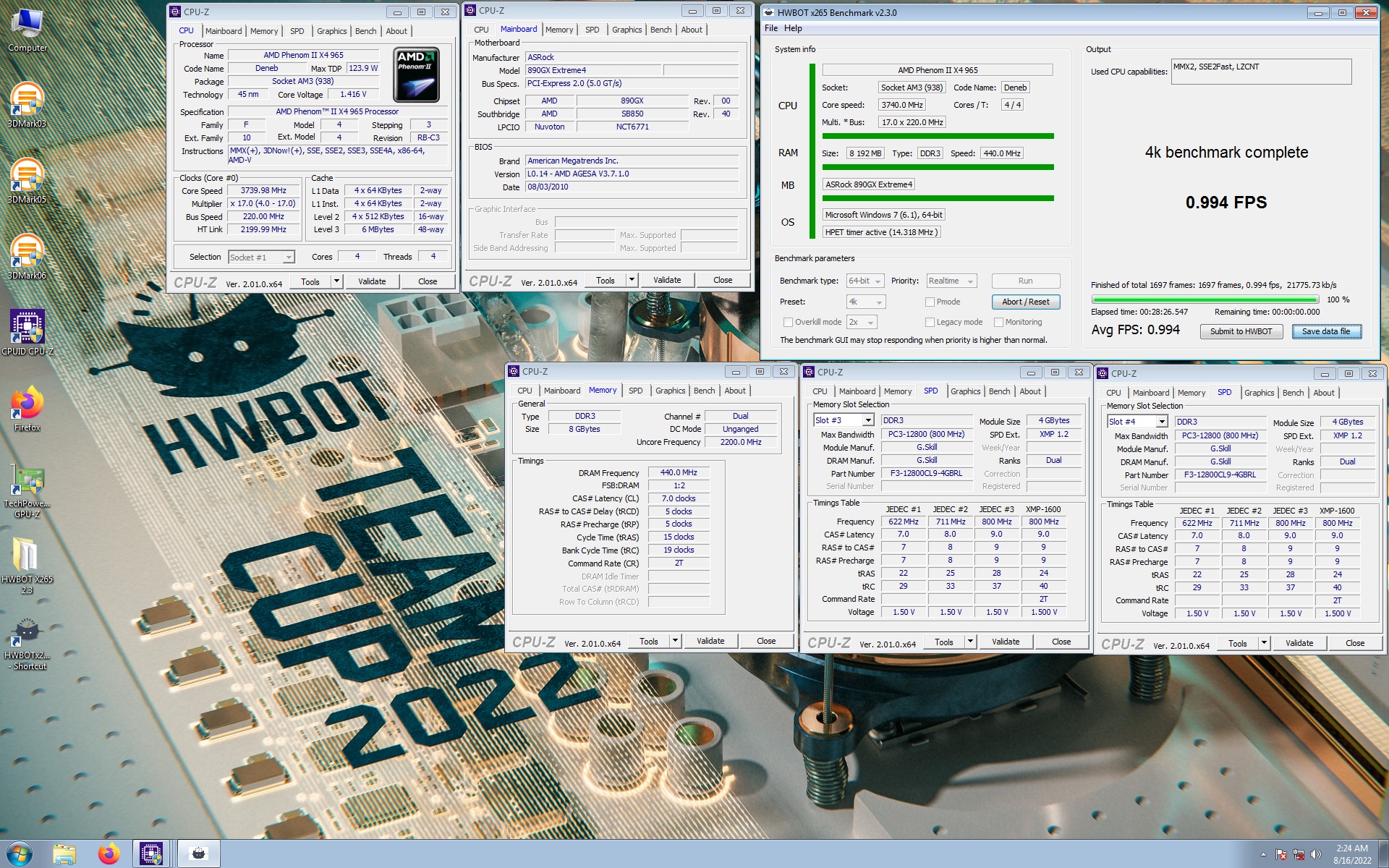Toggle the Pmode checkbox
Viewport: 1389px width, 868px height.
point(930,302)
